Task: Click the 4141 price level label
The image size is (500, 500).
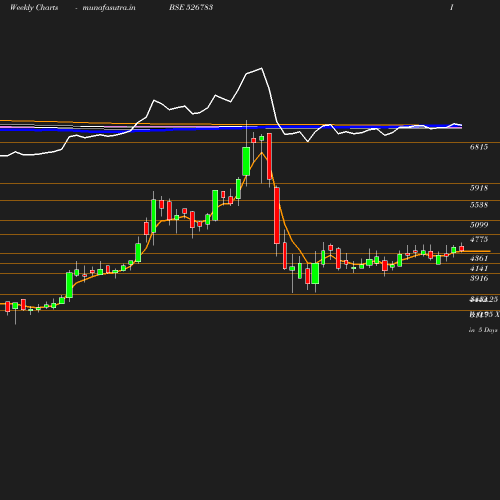Action: tap(479, 268)
